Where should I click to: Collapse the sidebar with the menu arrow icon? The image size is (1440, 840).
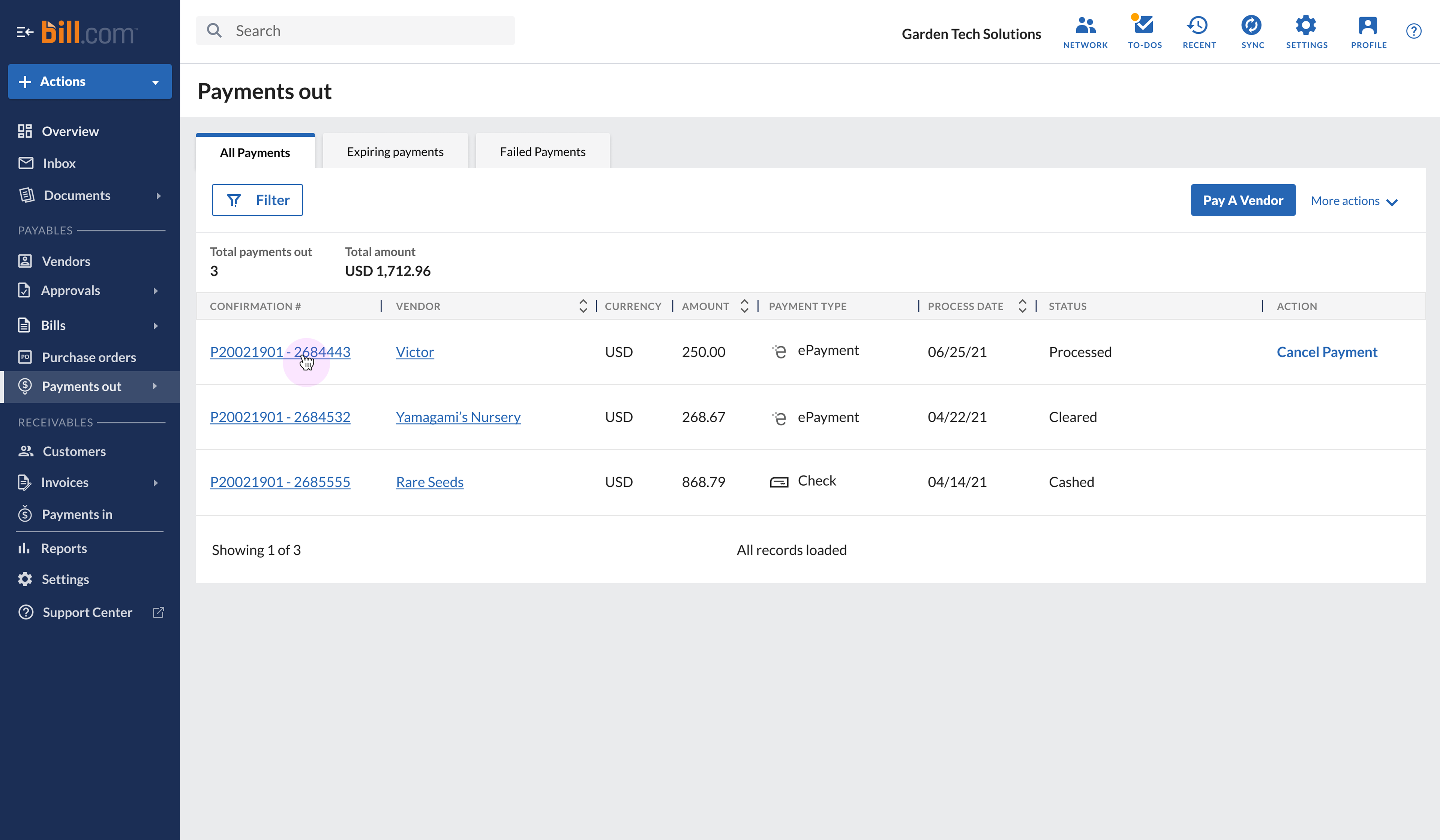coord(25,32)
